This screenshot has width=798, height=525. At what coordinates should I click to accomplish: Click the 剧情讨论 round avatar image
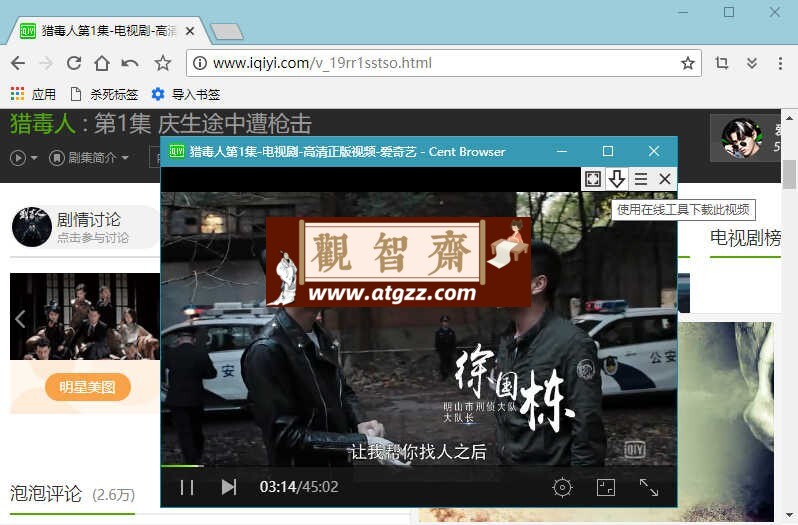[x=32, y=227]
